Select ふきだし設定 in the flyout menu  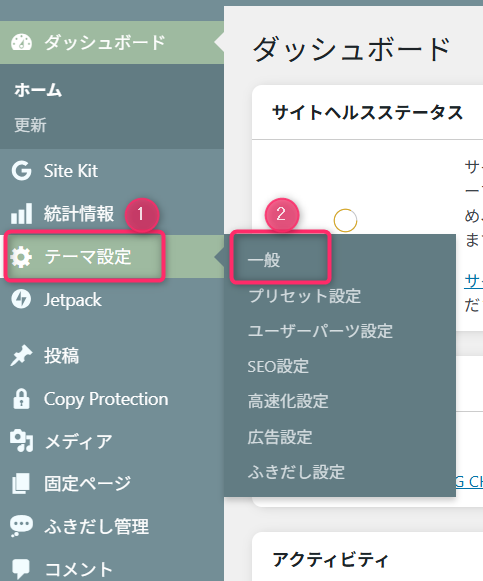[296, 472]
